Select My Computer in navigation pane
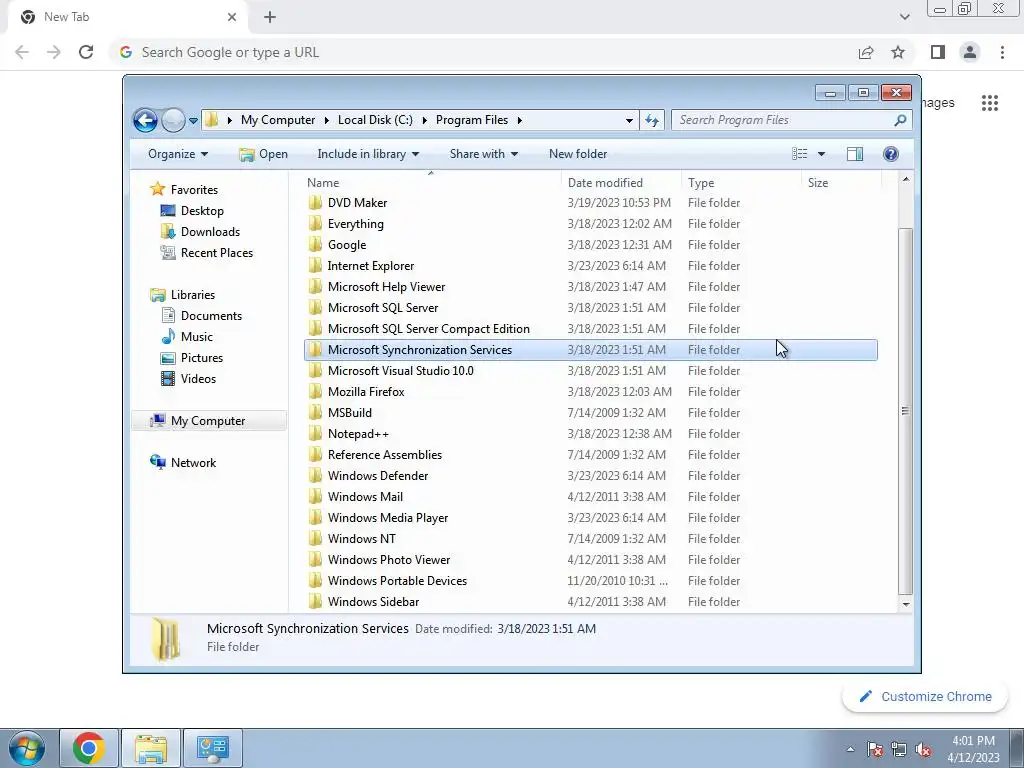 click(x=208, y=421)
